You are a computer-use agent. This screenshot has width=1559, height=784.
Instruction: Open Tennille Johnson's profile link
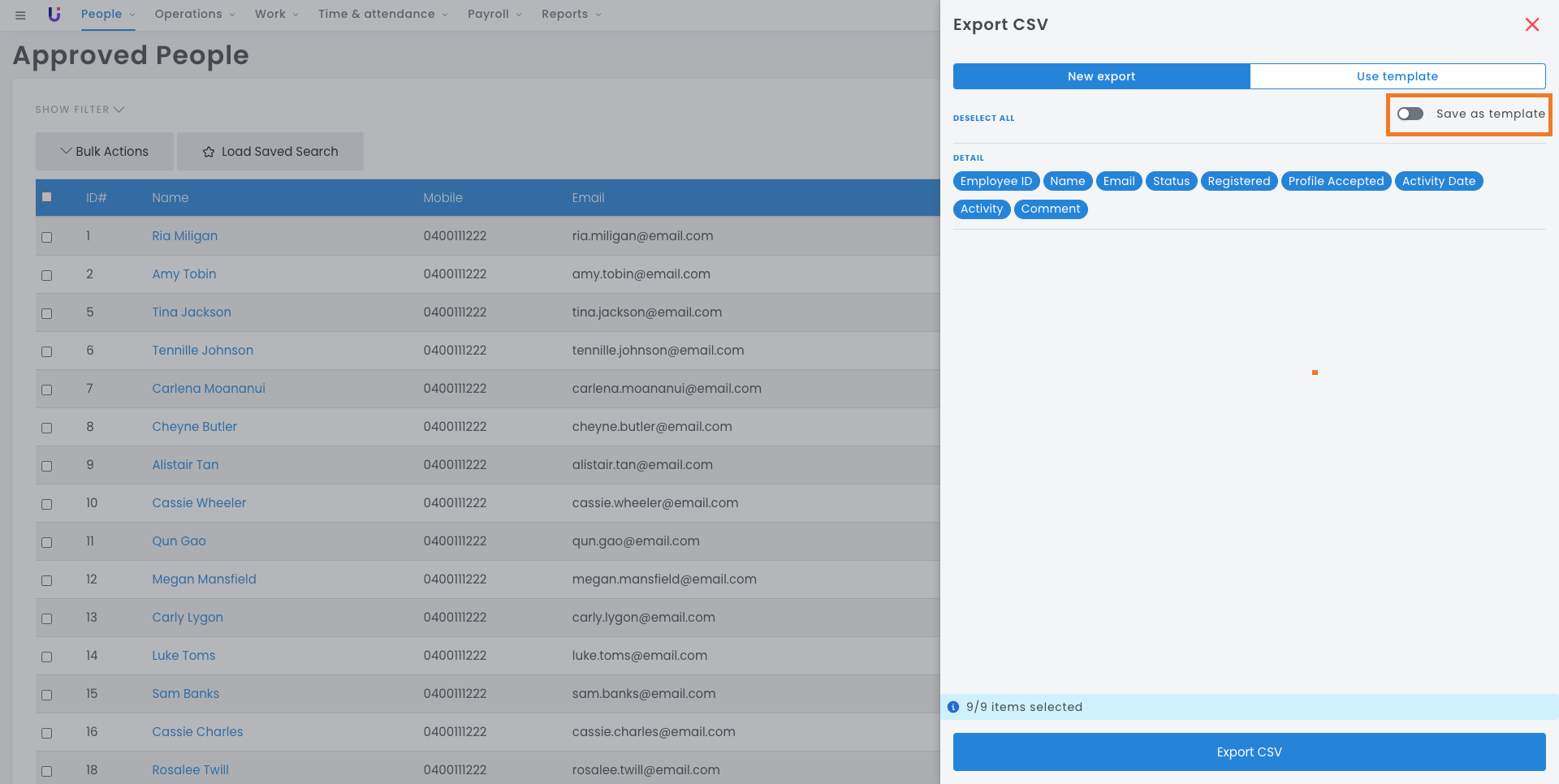point(202,351)
